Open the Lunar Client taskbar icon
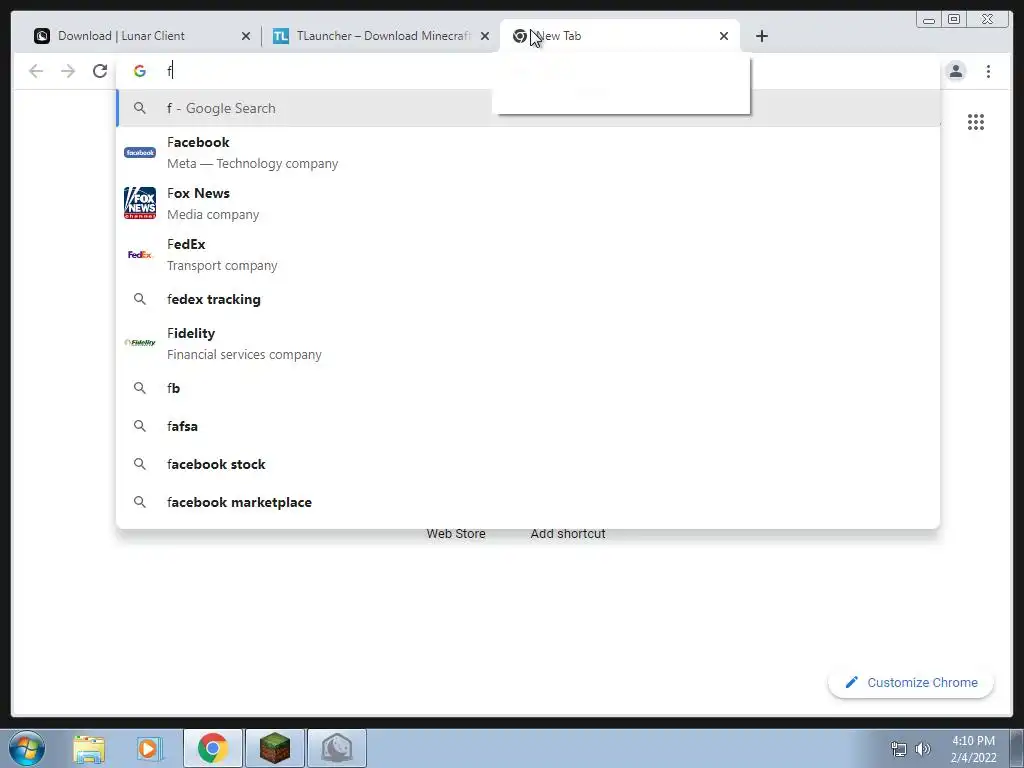The width and height of the screenshot is (1024, 768). point(337,748)
